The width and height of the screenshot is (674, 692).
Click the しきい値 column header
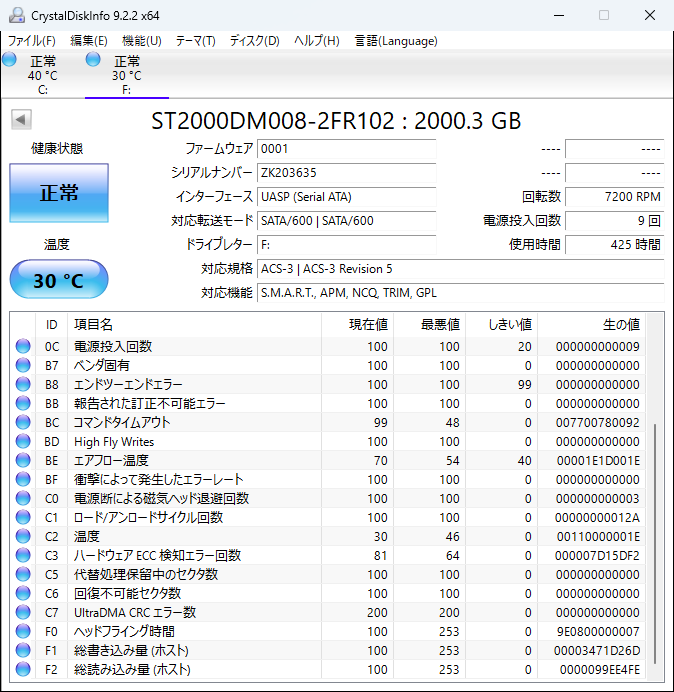click(x=501, y=325)
